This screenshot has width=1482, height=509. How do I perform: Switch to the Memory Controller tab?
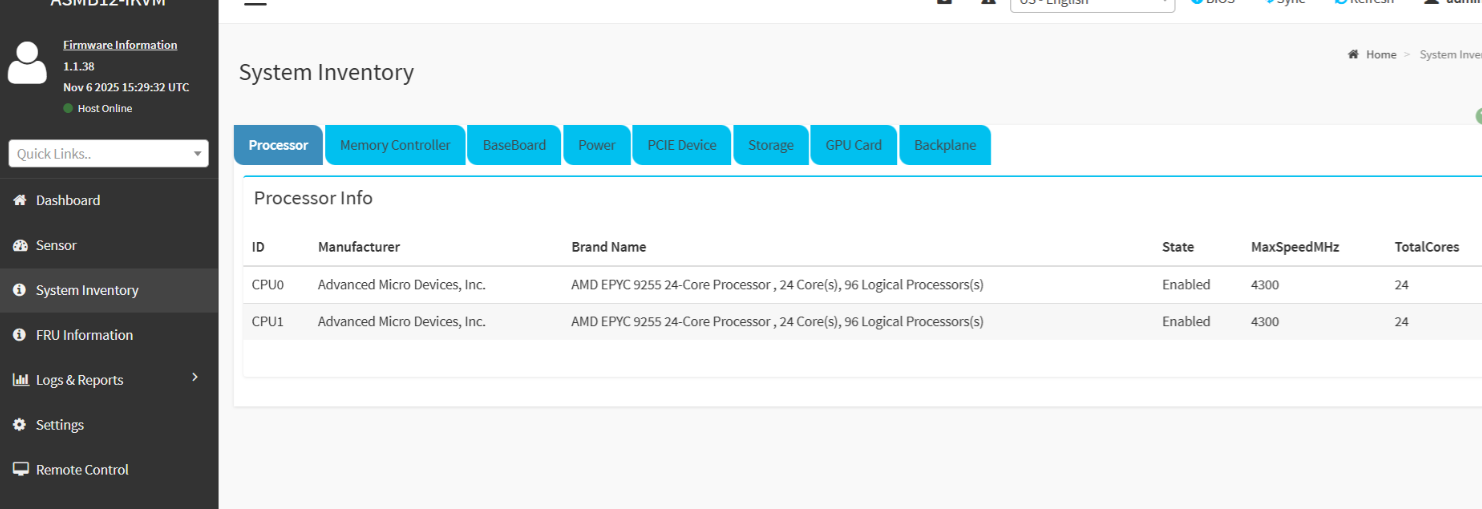395,145
